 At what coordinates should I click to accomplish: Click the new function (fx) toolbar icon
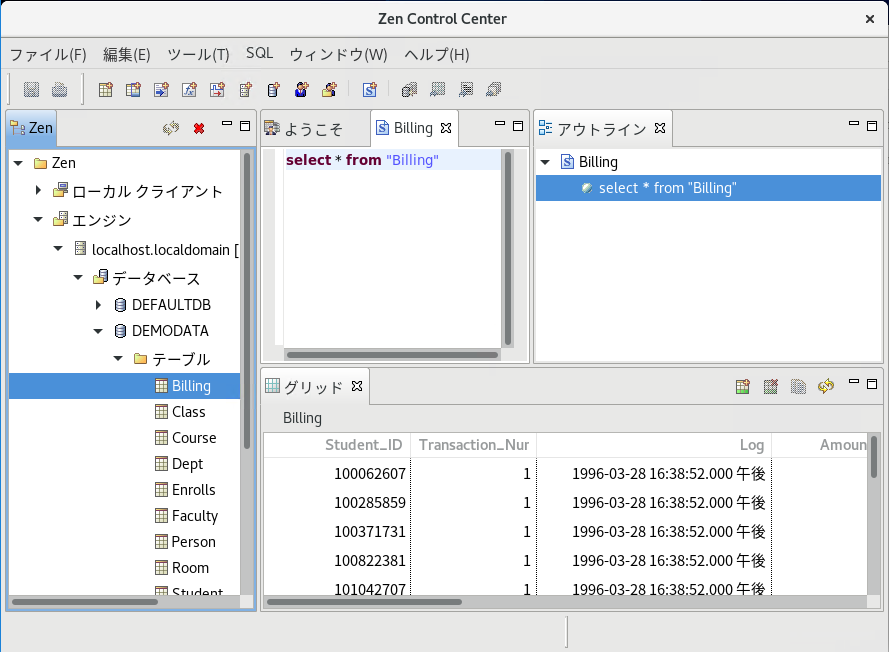click(189, 90)
